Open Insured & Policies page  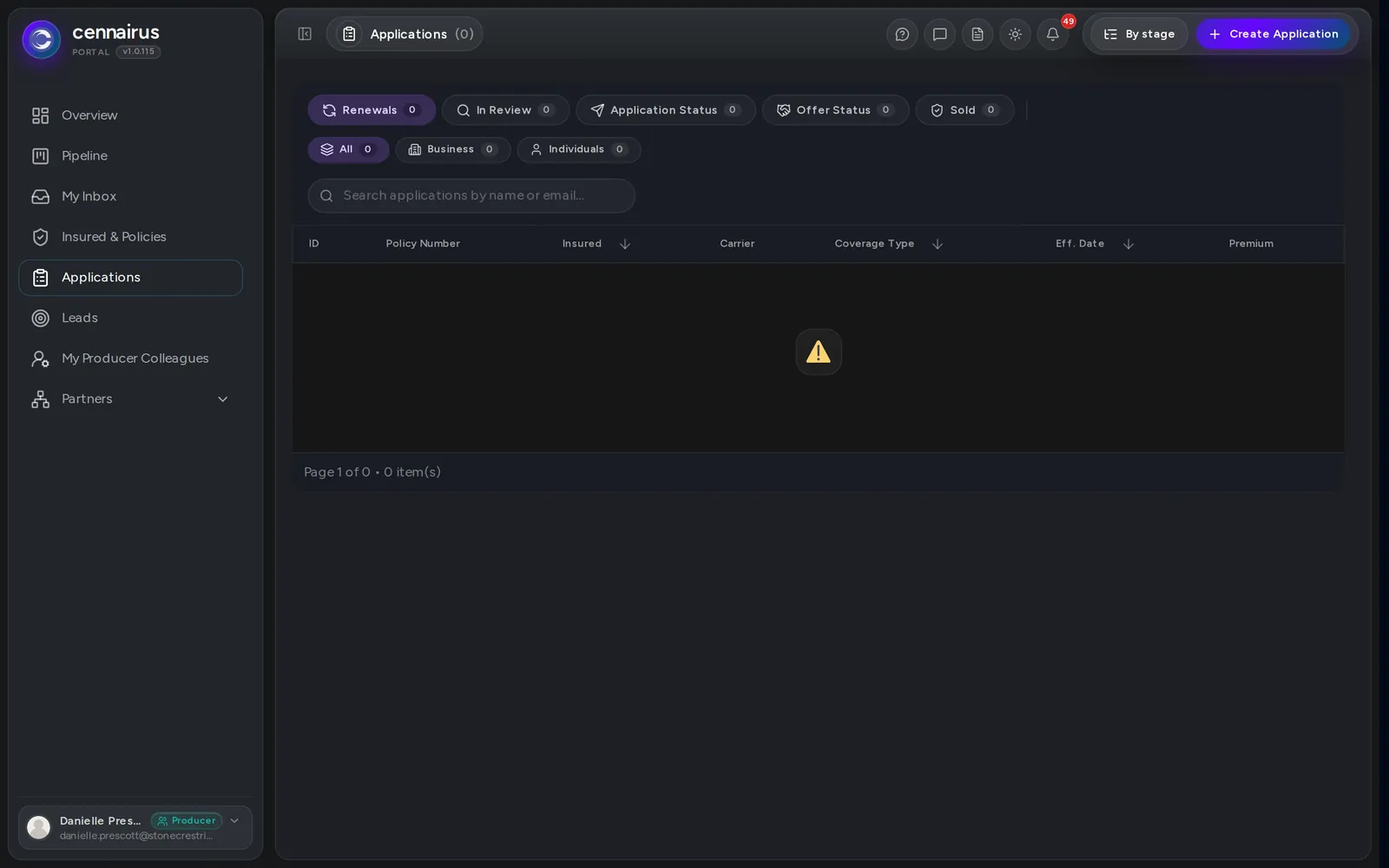point(130,237)
